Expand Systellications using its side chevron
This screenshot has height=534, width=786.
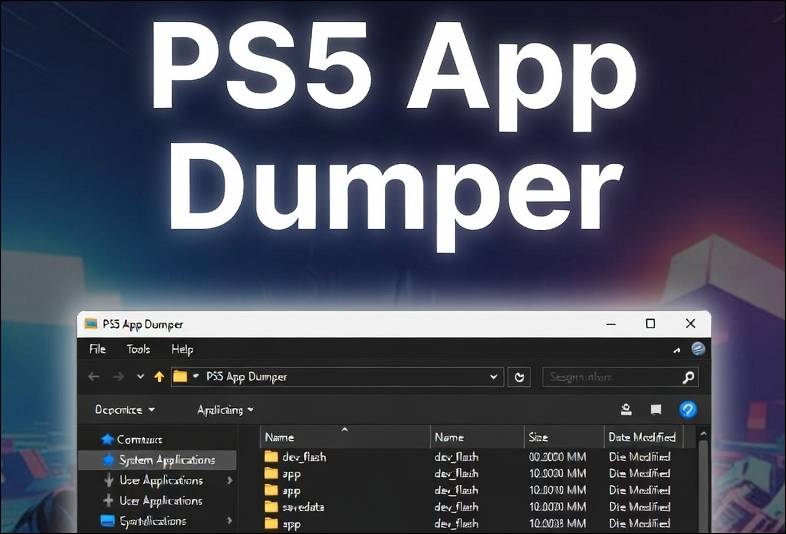pyautogui.click(x=230, y=520)
